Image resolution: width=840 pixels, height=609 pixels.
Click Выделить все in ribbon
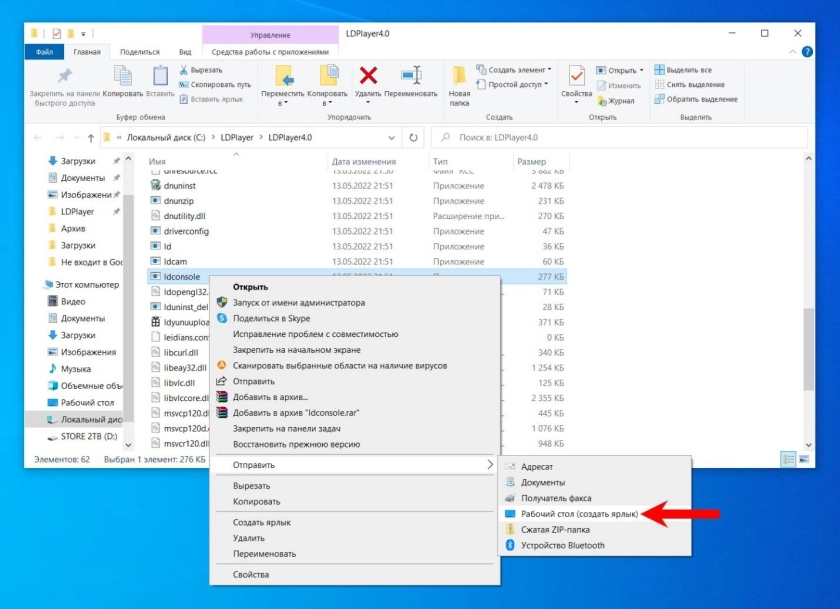(x=688, y=70)
